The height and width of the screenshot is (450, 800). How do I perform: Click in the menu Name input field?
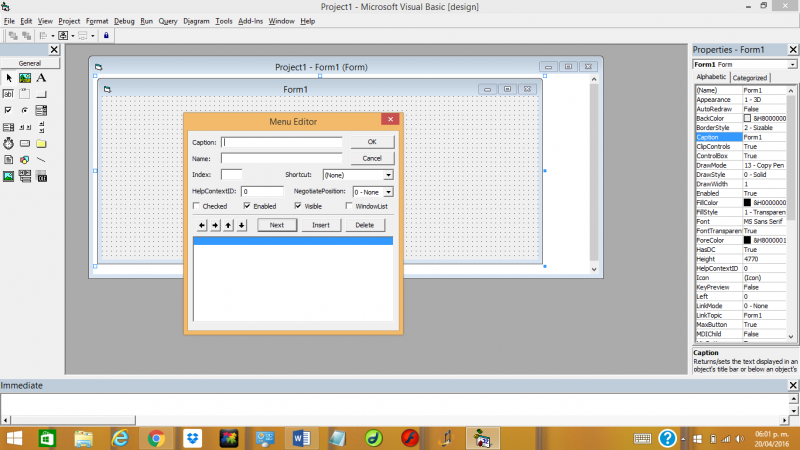pos(282,159)
